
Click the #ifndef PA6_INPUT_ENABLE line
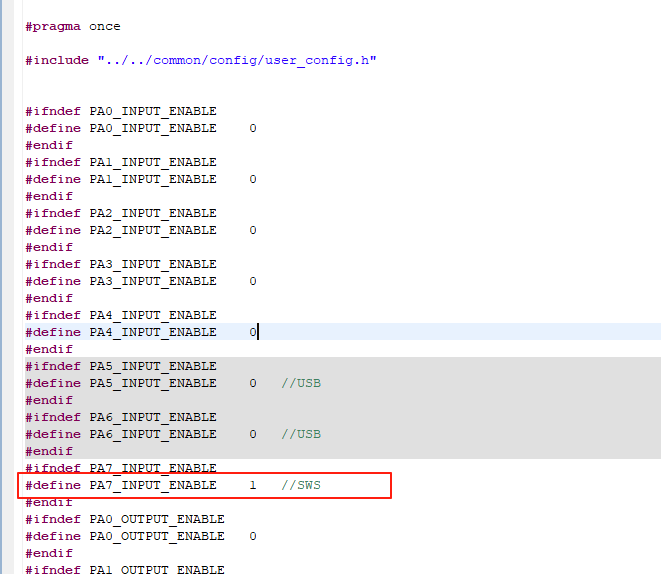click(x=121, y=417)
